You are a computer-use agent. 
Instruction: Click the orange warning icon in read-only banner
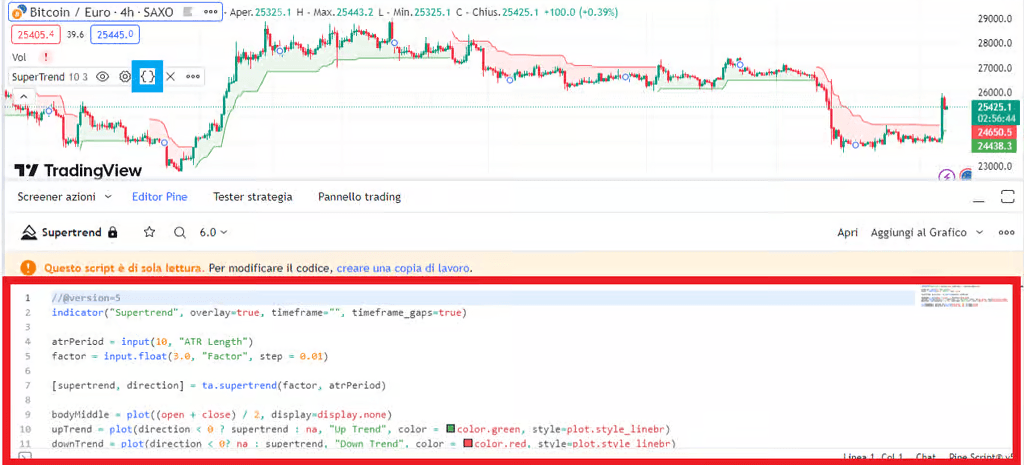(28, 268)
